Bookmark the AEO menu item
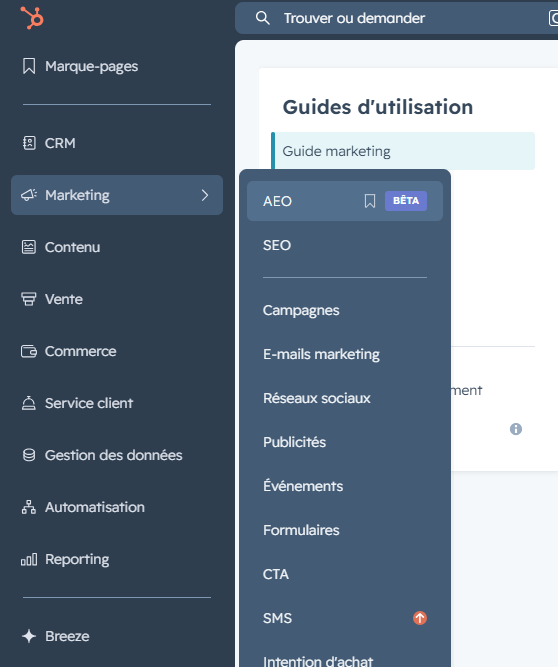 [x=370, y=201]
